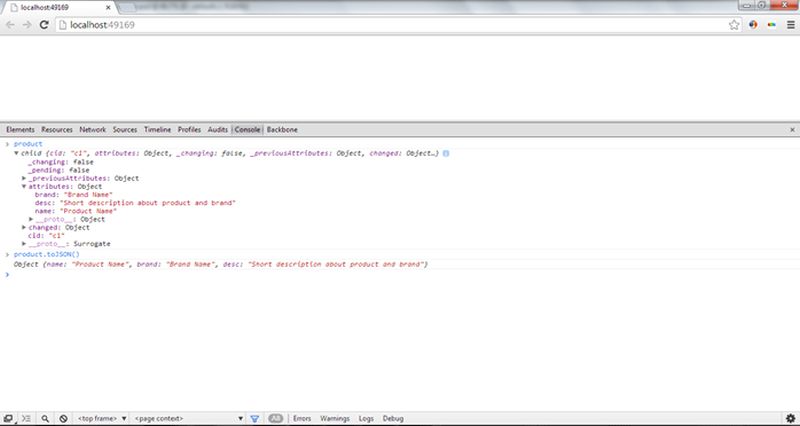Filter console by Logs
Viewport: 800px width, 426px height.
click(366, 418)
